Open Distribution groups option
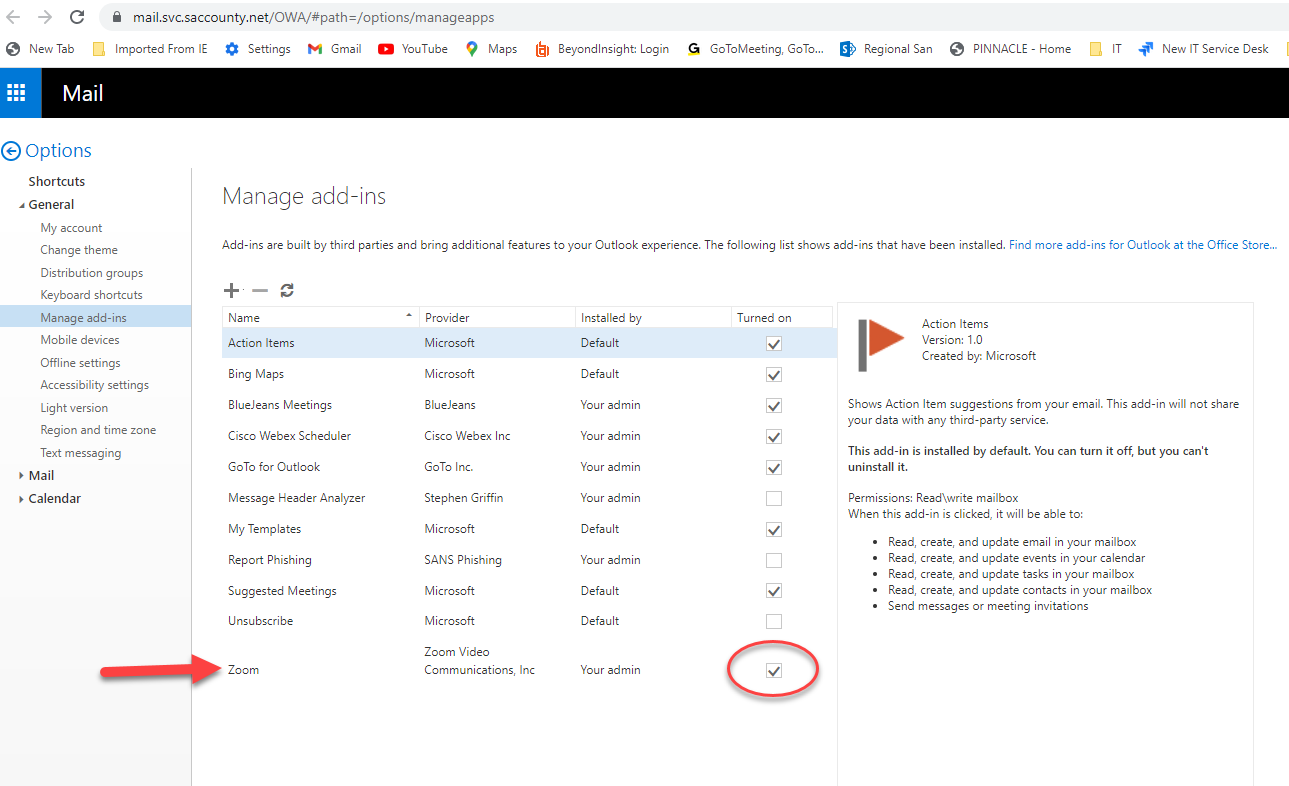This screenshot has width=1289, height=786. (x=92, y=273)
